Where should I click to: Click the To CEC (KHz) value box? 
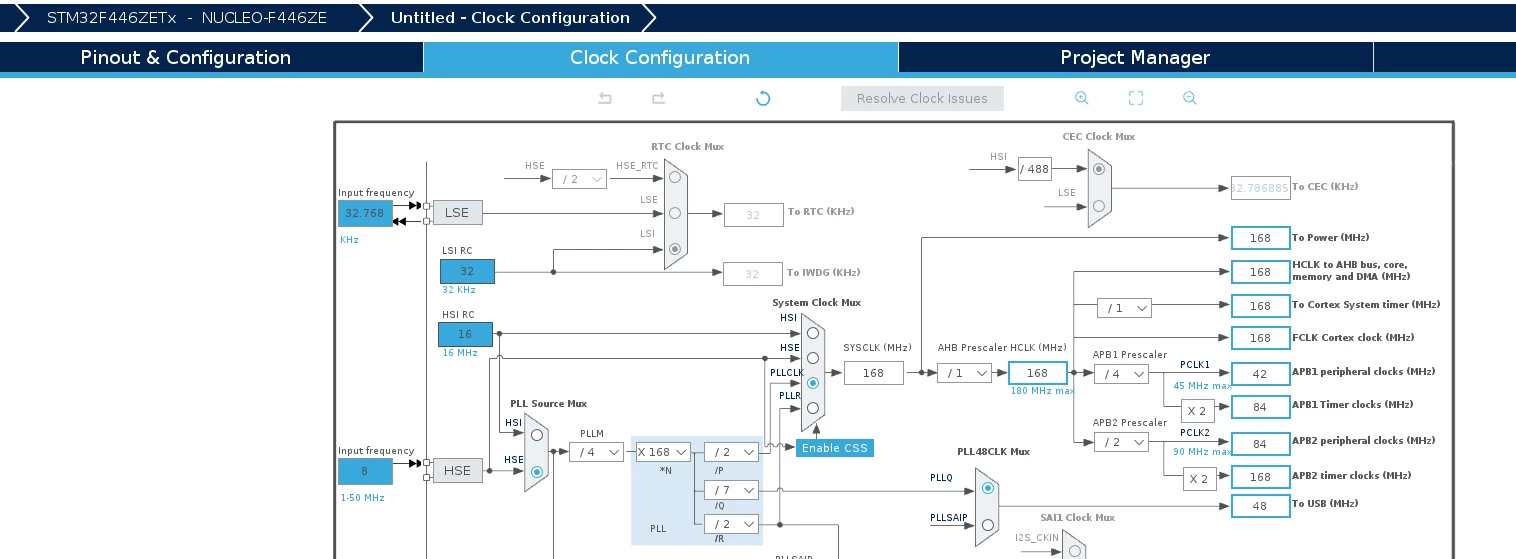pyautogui.click(x=1260, y=187)
